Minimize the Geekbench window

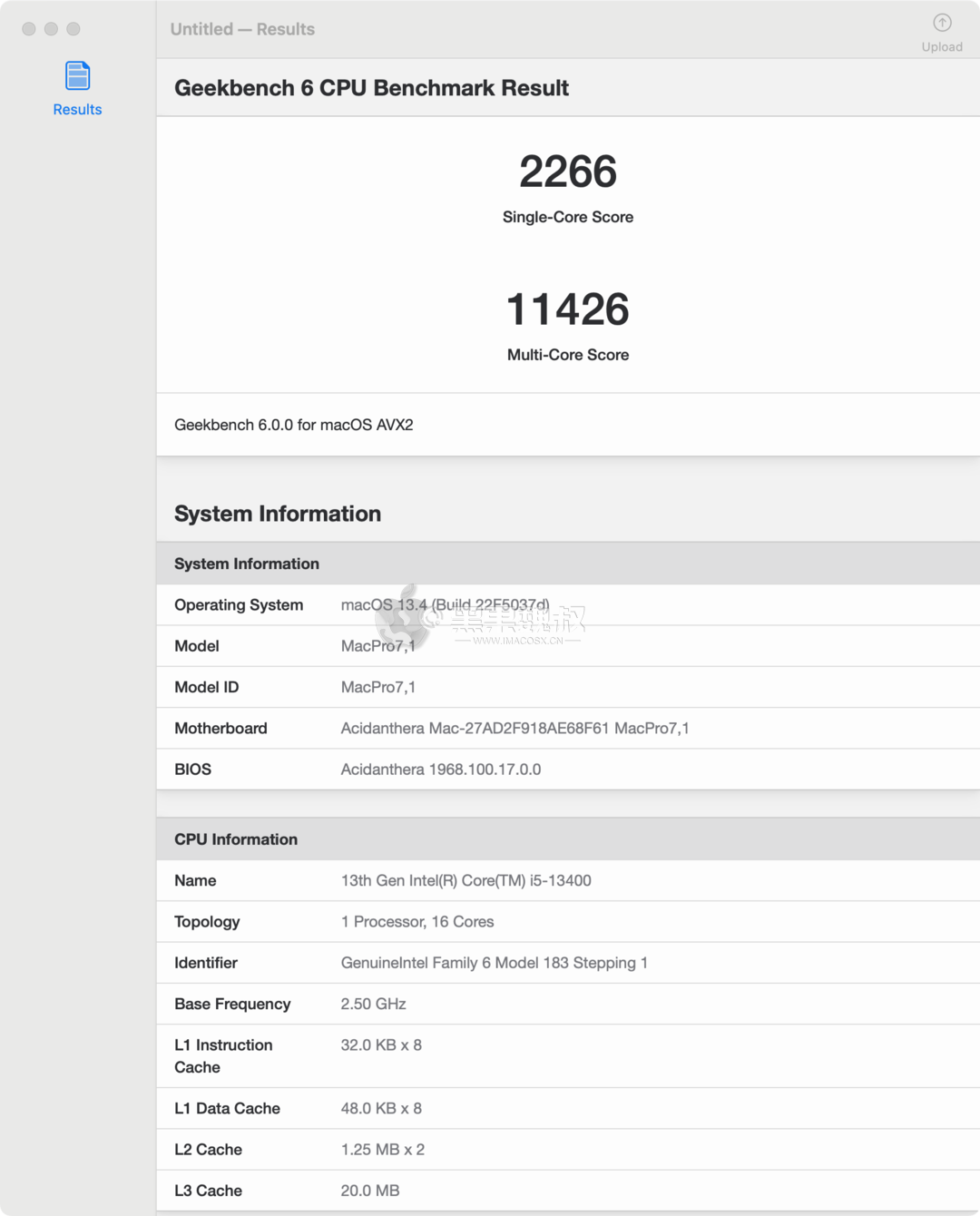click(51, 29)
